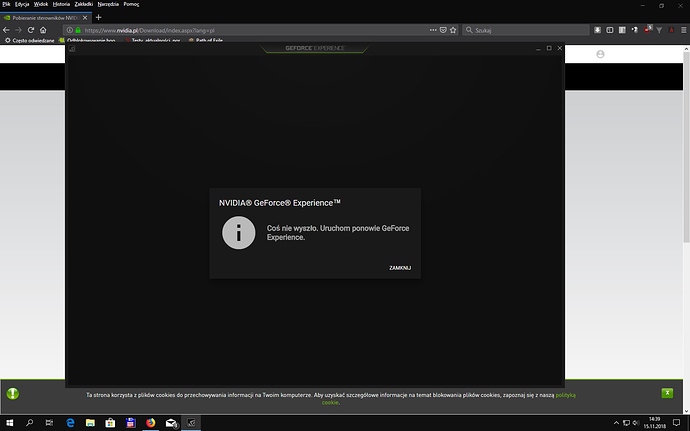This screenshot has width=690, height=431.
Task: Click the grey funnel extension icon
Action: pyautogui.click(x=659, y=30)
